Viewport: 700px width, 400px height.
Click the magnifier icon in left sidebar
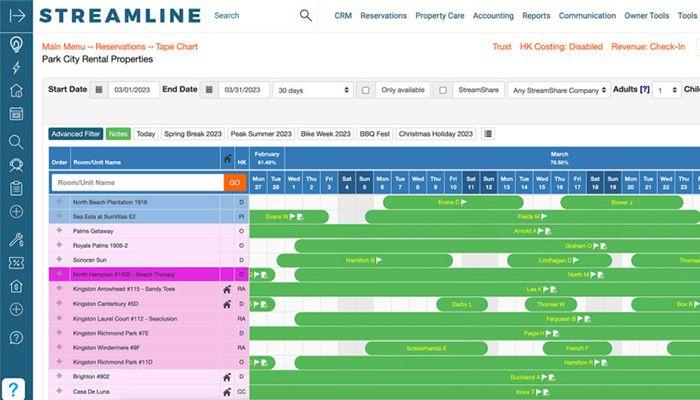pos(16,142)
